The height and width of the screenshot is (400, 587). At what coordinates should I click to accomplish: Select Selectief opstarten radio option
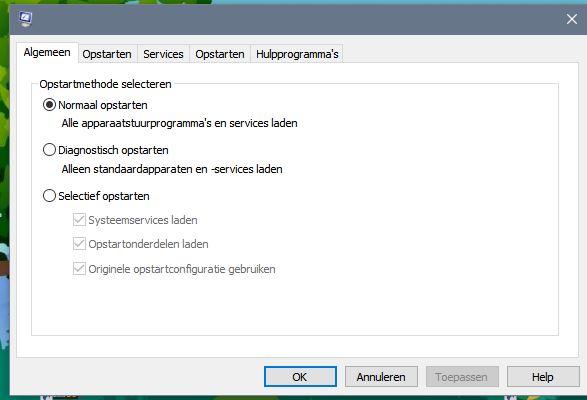[x=49, y=196]
